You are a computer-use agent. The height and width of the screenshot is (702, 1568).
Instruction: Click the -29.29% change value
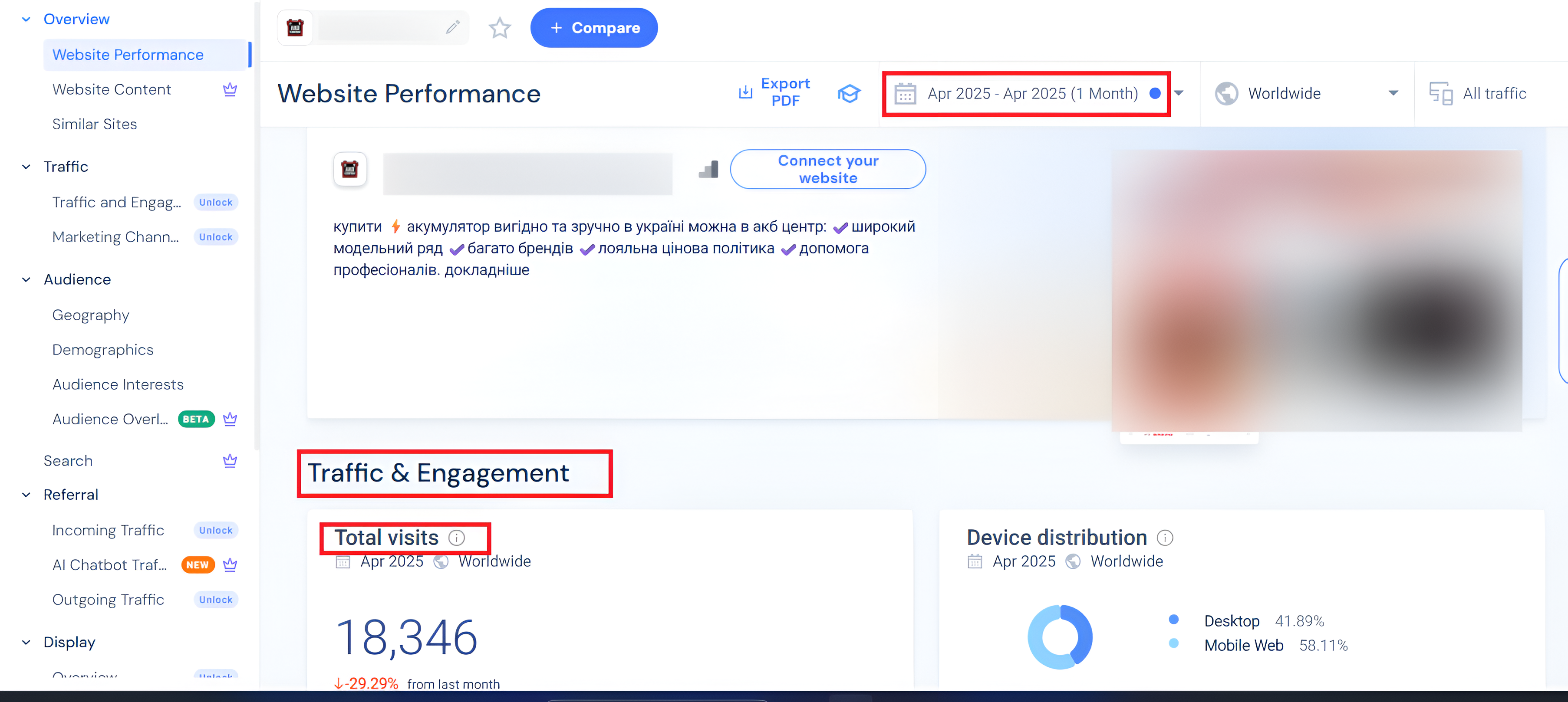tap(366, 683)
